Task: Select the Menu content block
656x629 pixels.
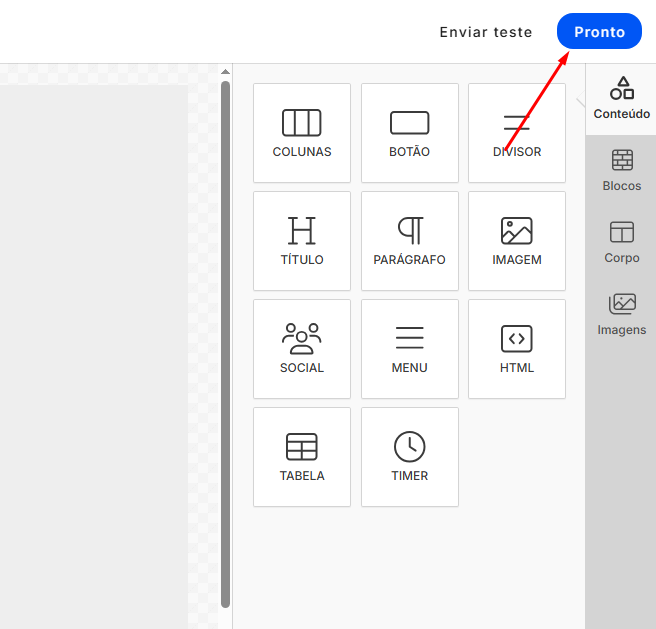Action: point(410,349)
